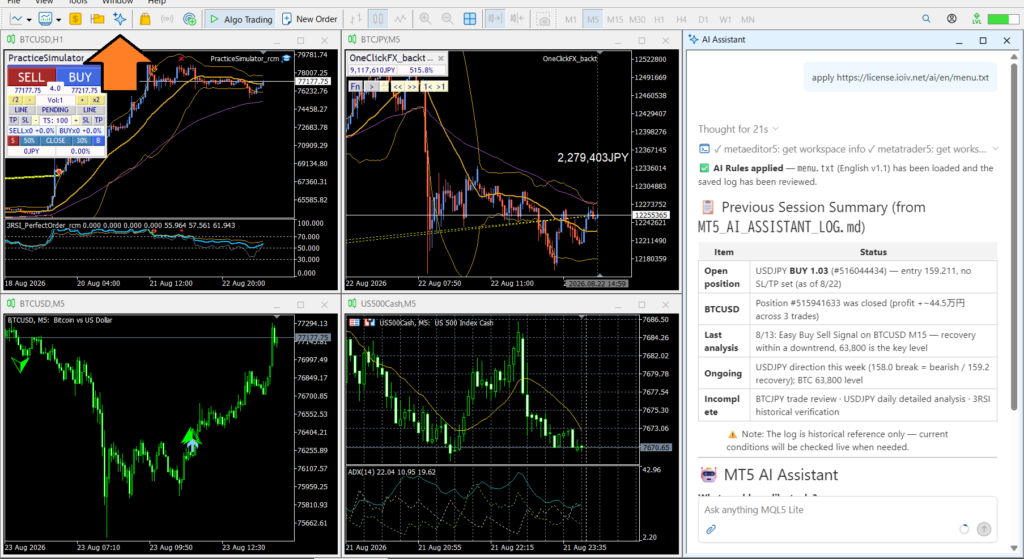1024x559 pixels.
Task: Click the 50% partial close button
Action: click(29, 140)
